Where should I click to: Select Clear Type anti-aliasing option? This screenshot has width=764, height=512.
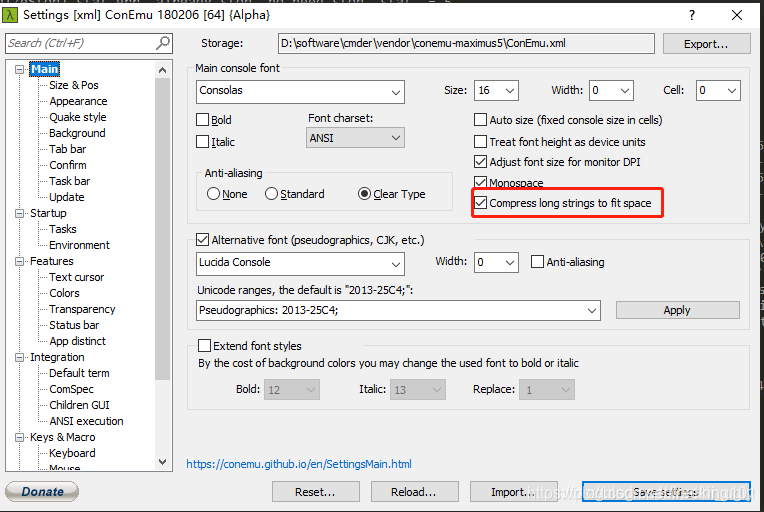tap(364, 194)
